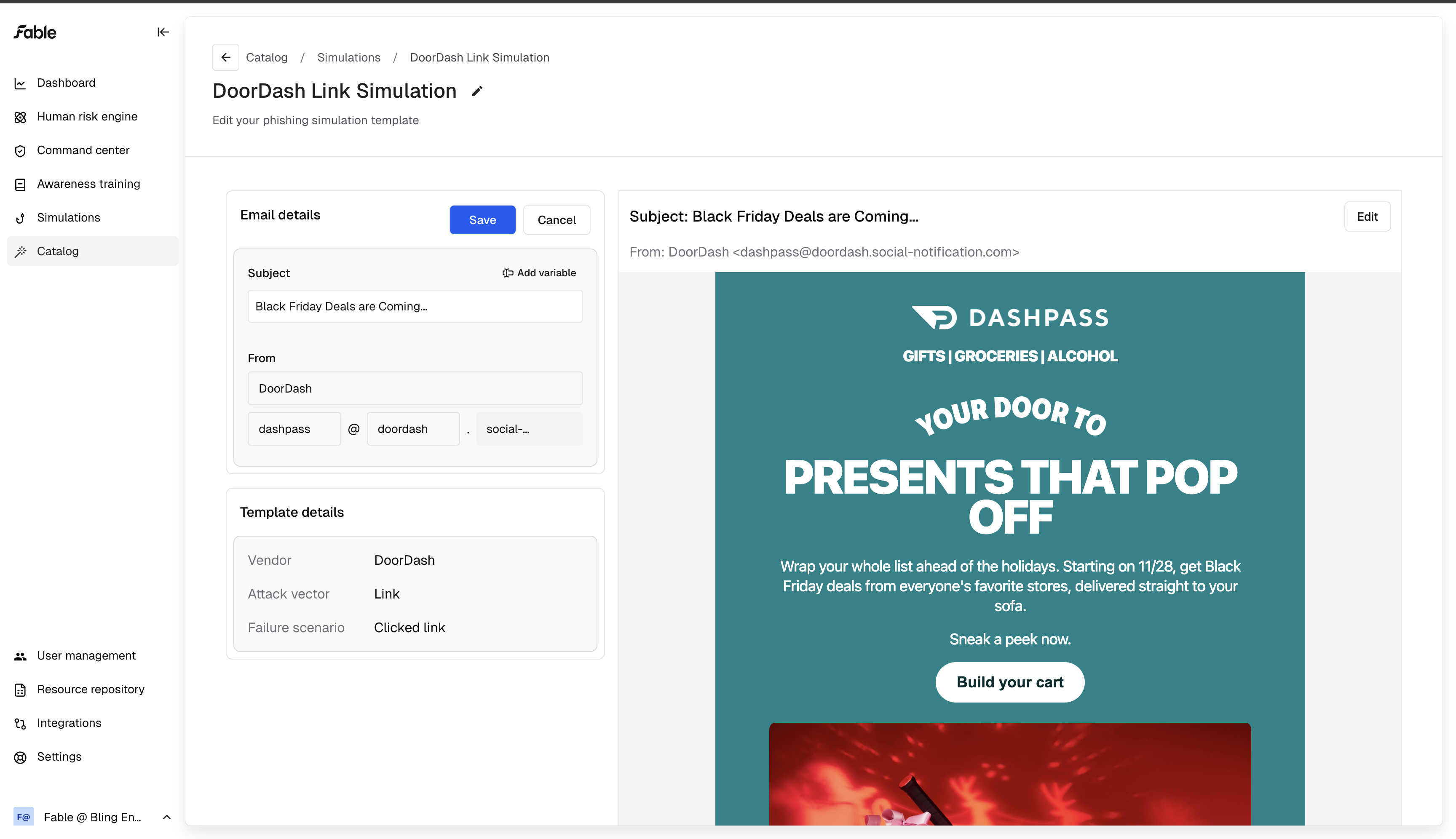The width and height of the screenshot is (1456, 839).
Task: Click the DoorDash Link Simulation title
Action: point(335,91)
